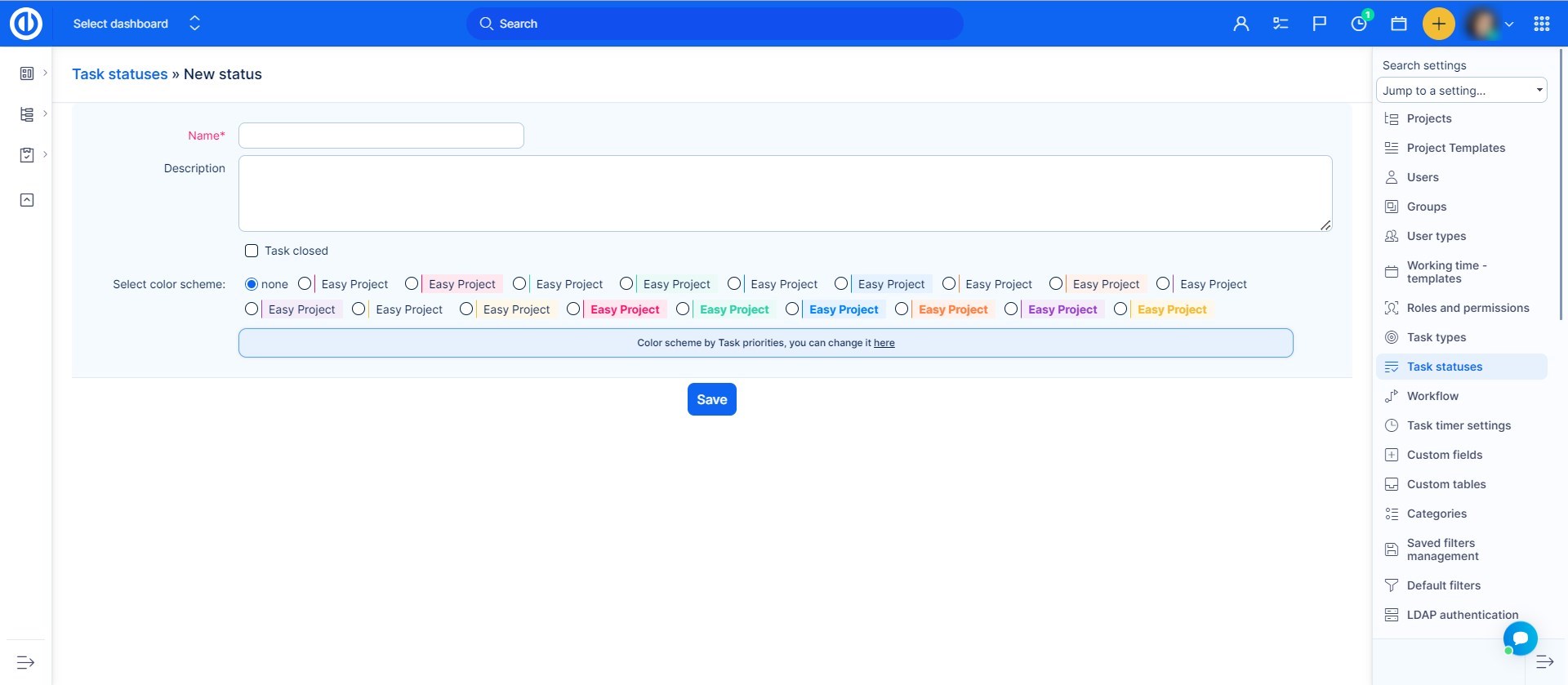Viewport: 1568px width, 685px height.
Task: Click into the Name input field
Action: tap(381, 136)
